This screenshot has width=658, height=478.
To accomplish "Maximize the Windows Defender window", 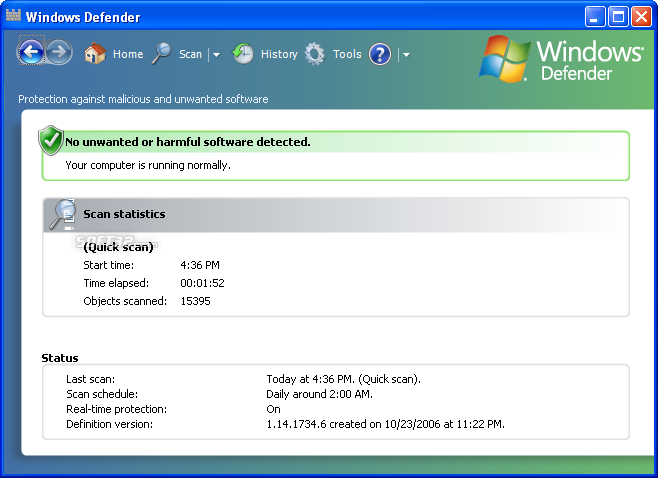I will coord(619,17).
